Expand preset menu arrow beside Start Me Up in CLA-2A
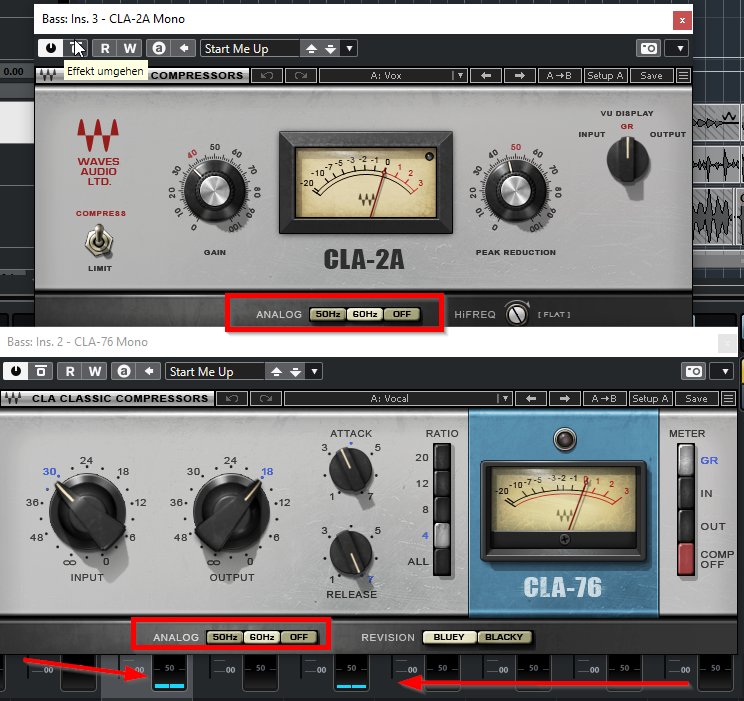Screen dimensions: 744x701 [349, 48]
